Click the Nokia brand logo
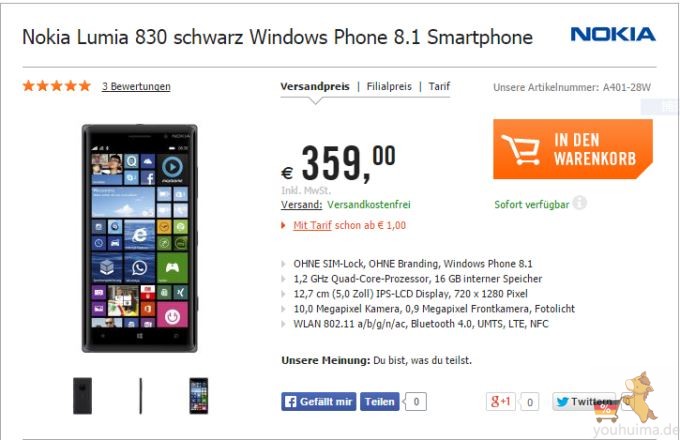 point(613,34)
